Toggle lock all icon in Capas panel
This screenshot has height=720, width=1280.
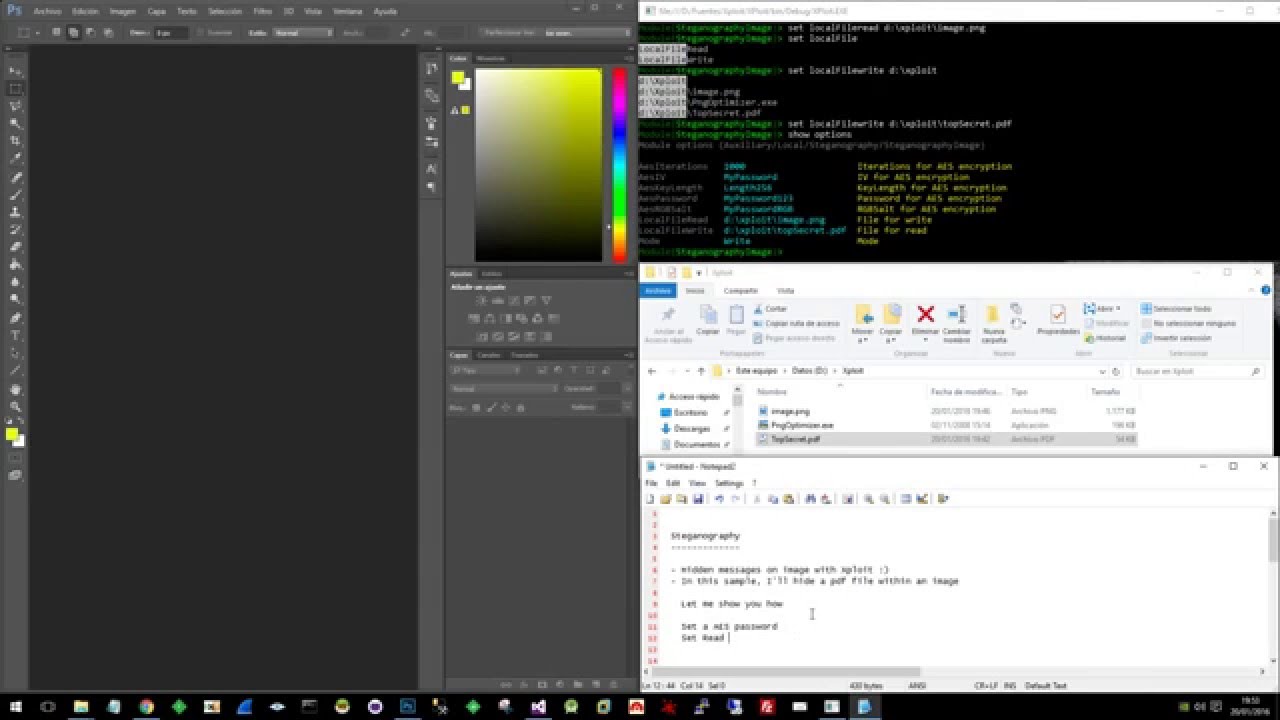click(x=520, y=407)
